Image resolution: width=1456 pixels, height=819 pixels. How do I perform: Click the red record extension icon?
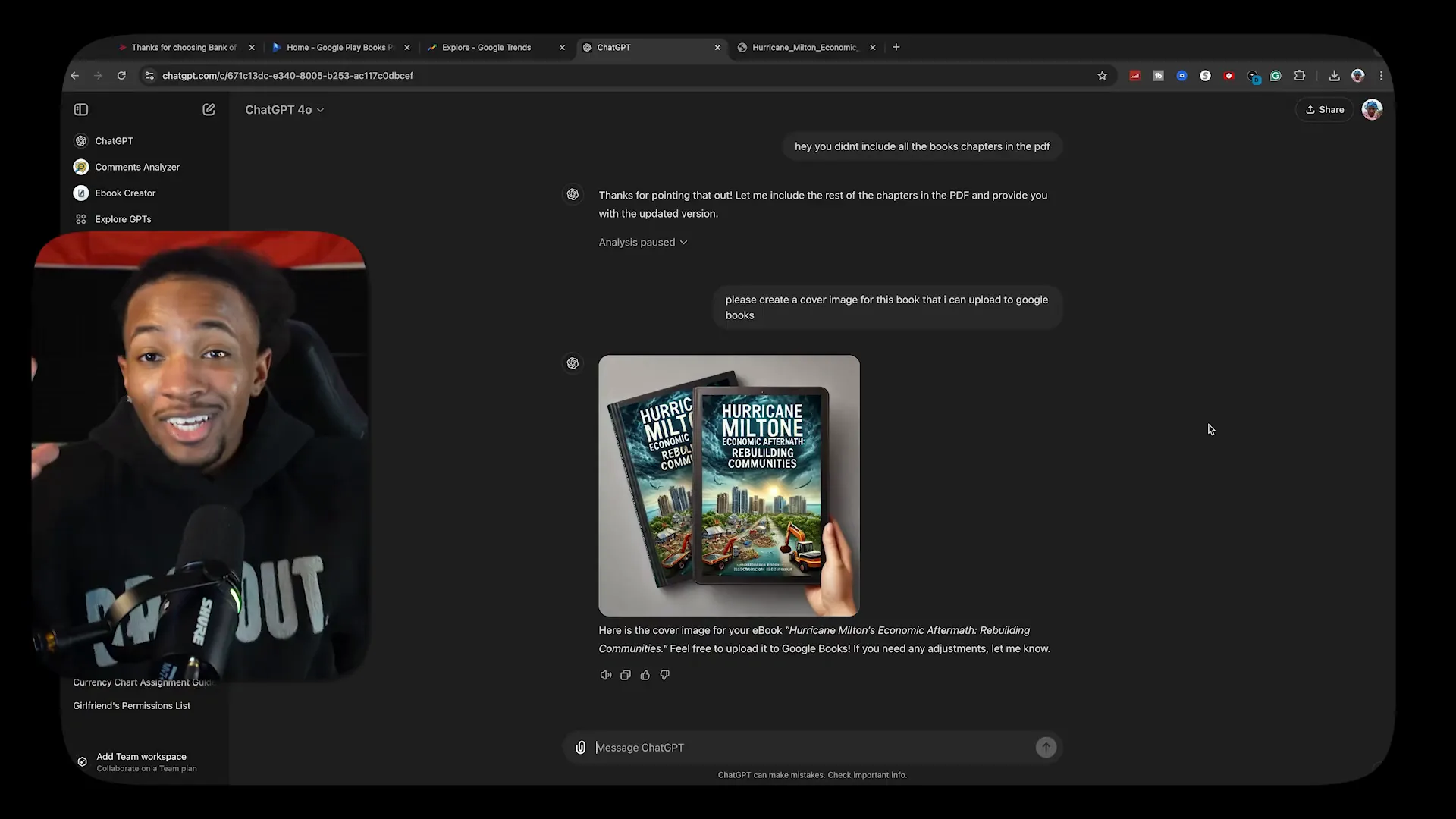tap(1228, 76)
